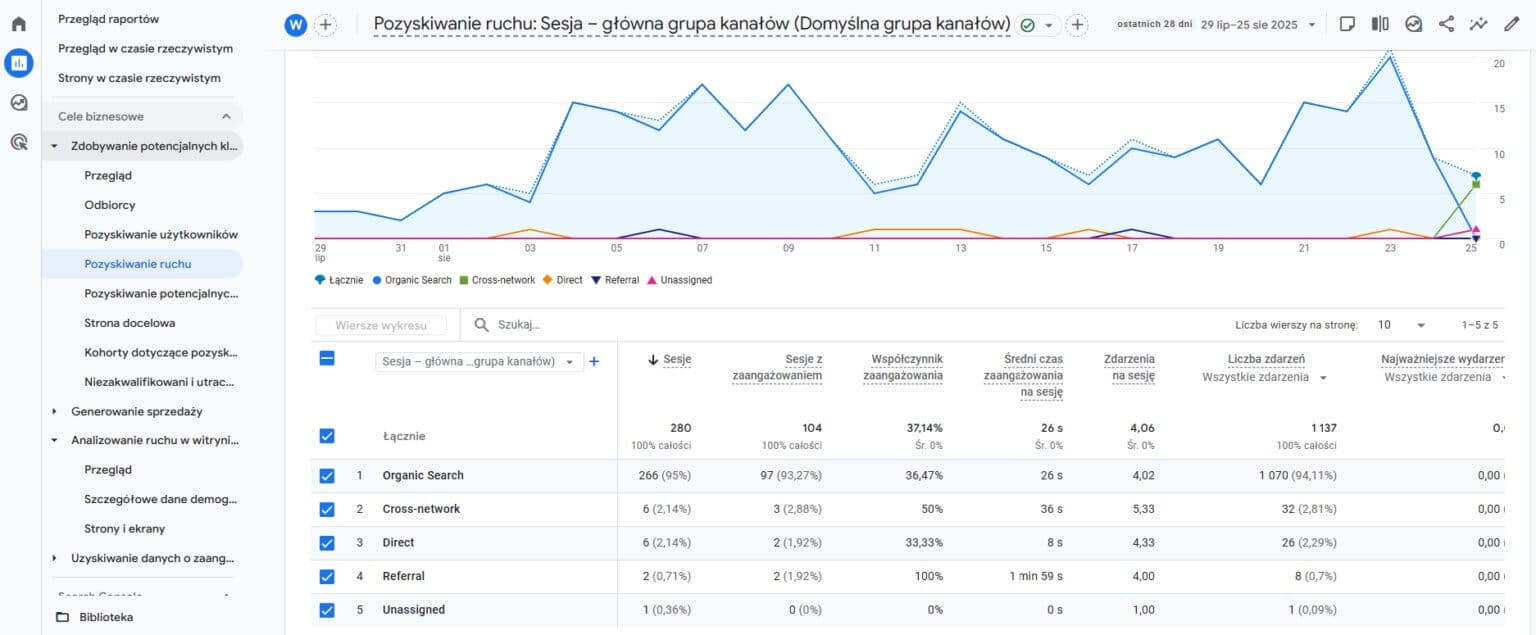1536x635 pixels.
Task: Open Przegląd w czasie rzeczywistym
Action: point(146,48)
